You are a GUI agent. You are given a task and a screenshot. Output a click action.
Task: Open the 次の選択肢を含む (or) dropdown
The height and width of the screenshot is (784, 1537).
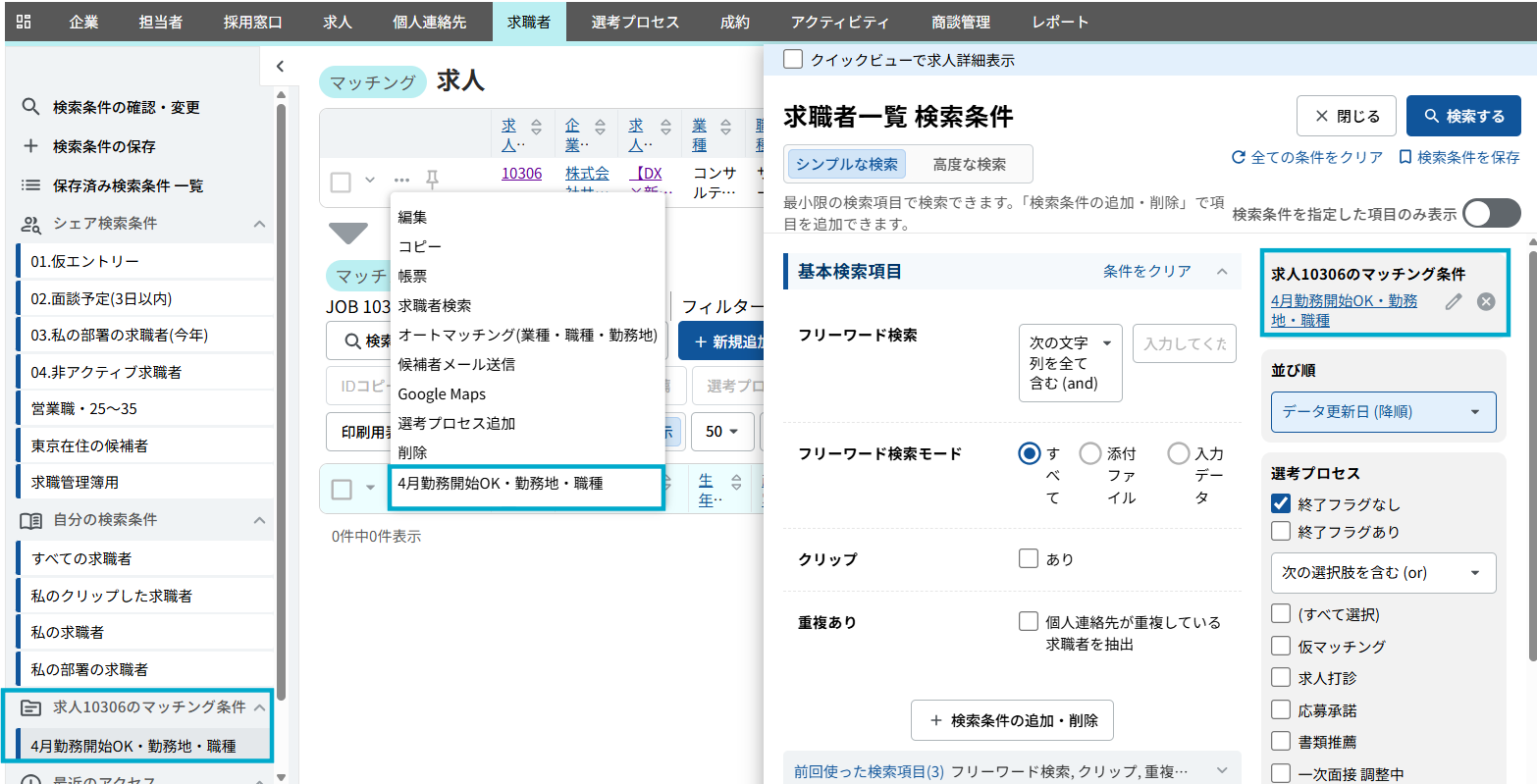(x=1383, y=573)
